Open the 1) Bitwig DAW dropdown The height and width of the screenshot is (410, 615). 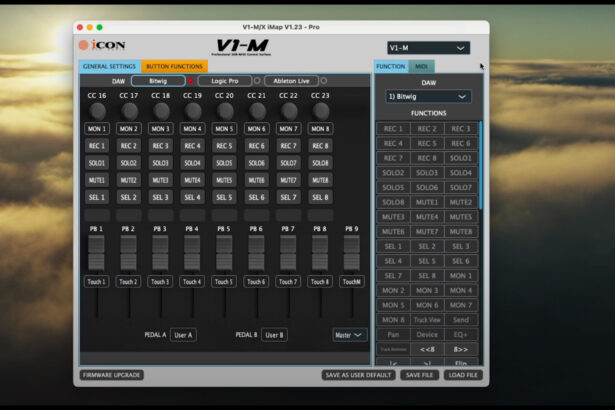tap(428, 97)
